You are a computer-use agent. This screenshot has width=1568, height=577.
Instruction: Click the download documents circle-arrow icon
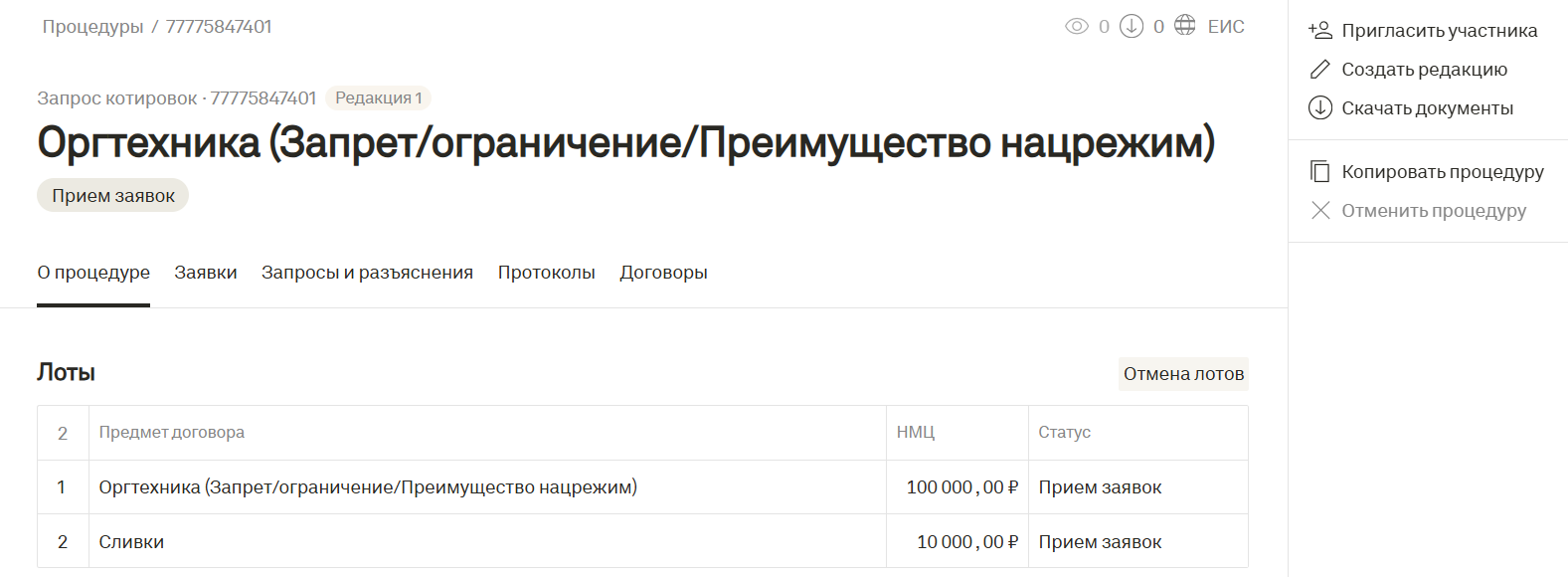[x=1319, y=108]
